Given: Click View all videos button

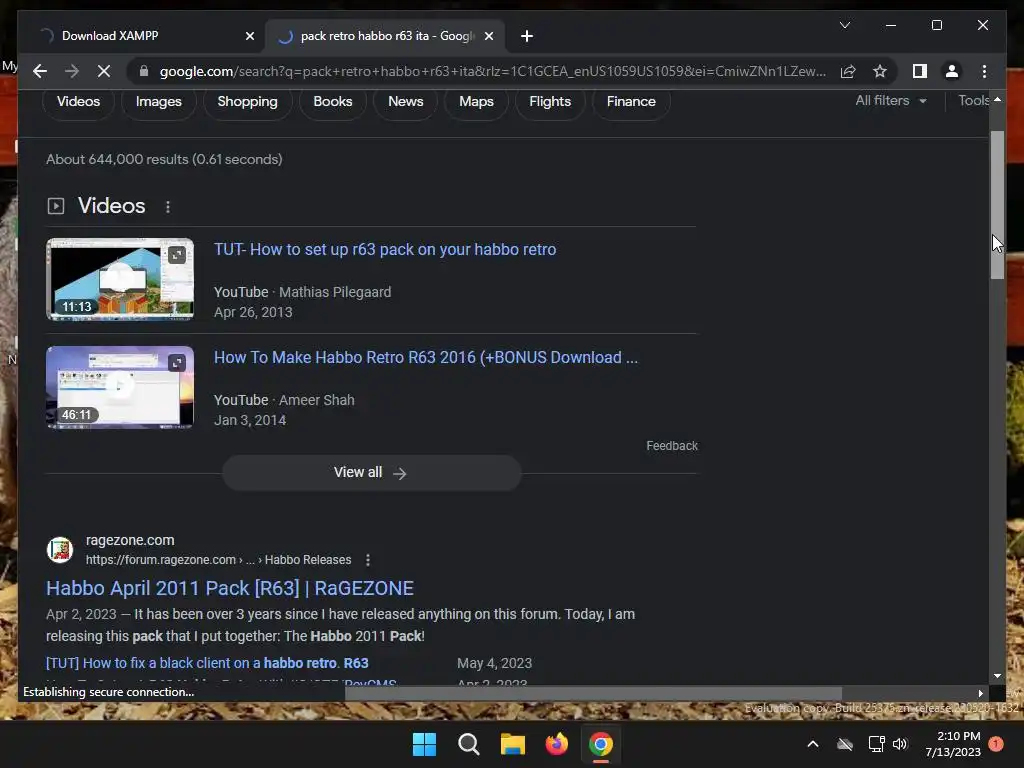Looking at the screenshot, I should click(372, 472).
